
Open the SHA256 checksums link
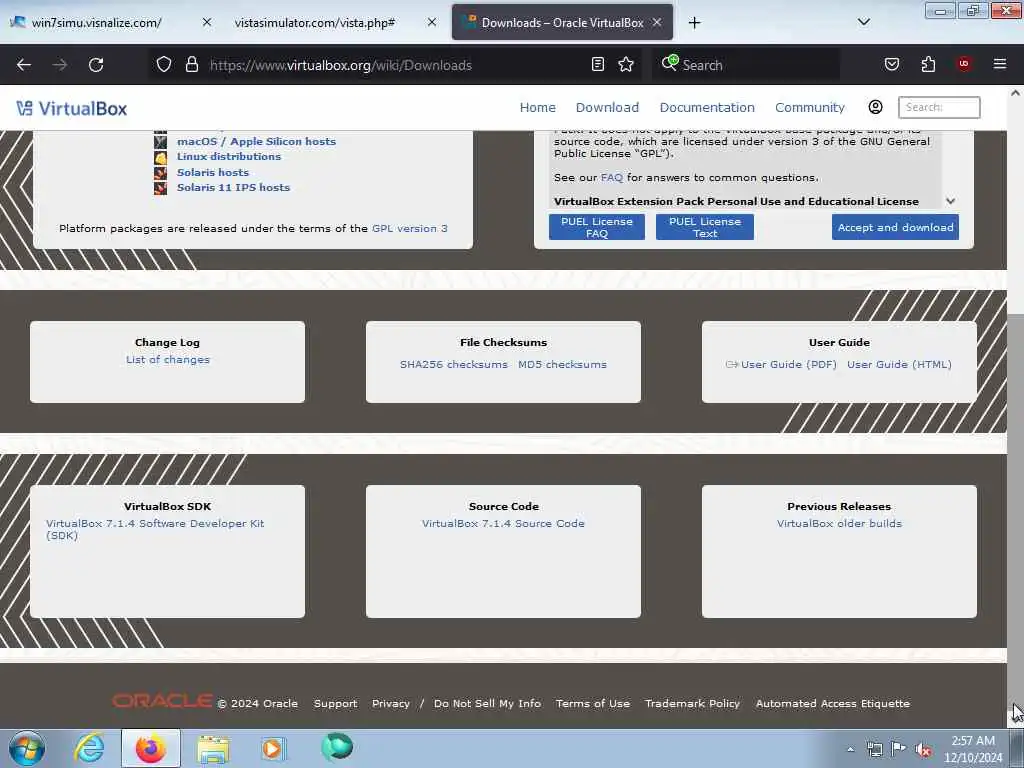point(453,364)
